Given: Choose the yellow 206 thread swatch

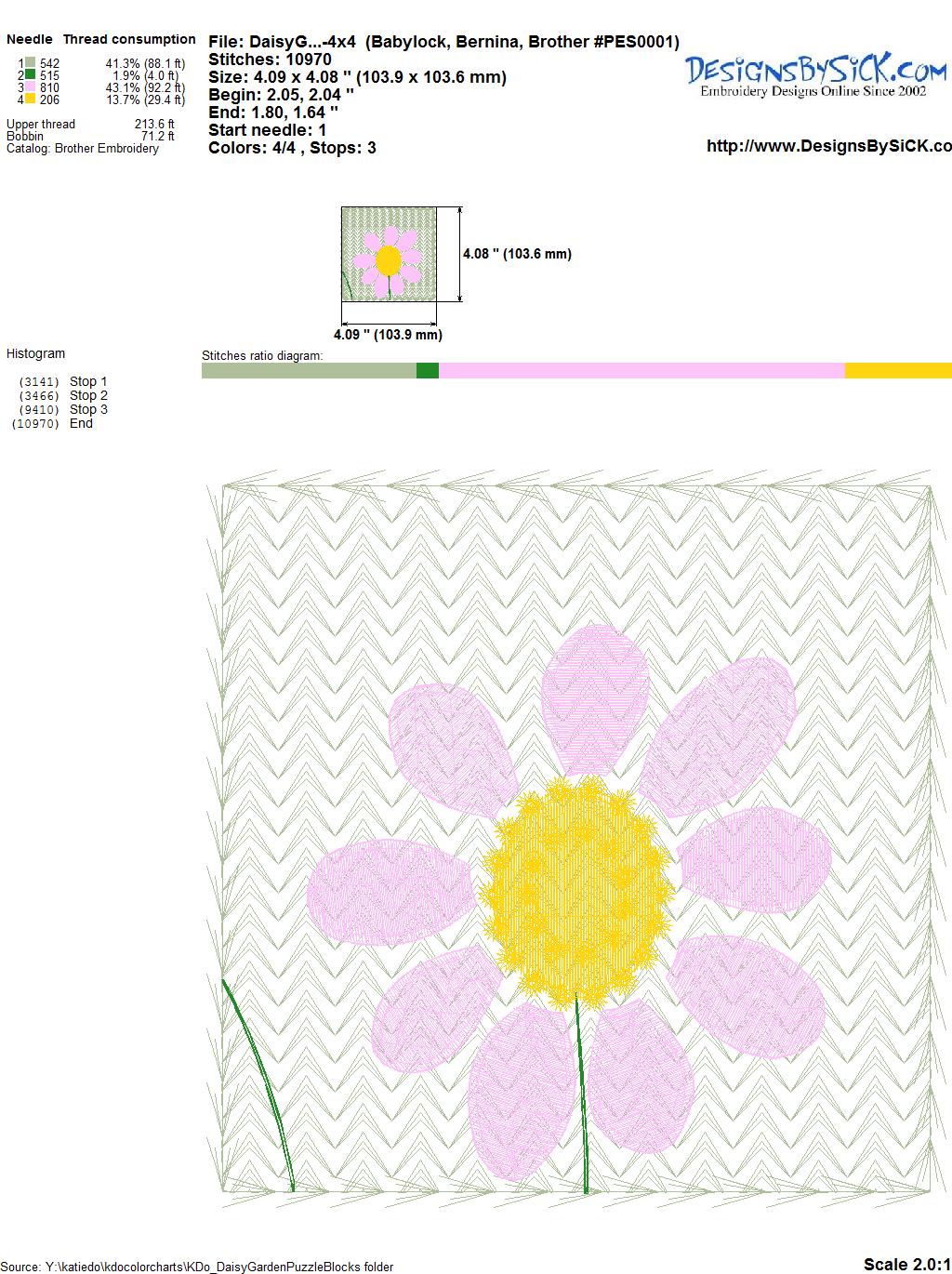Looking at the screenshot, I should pos(31,99).
